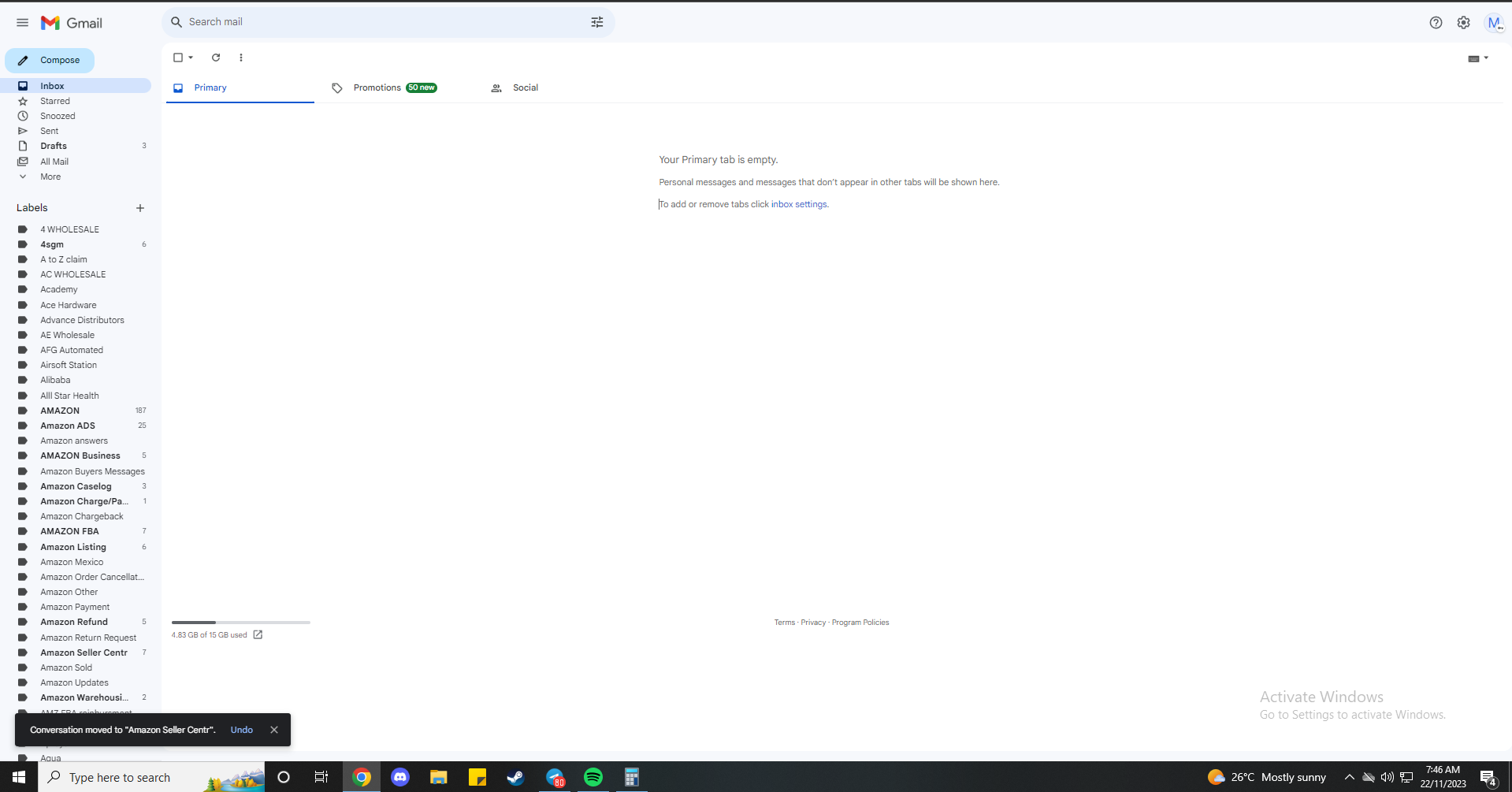1512x792 pixels.
Task: Open the All Mail folder
Action: (76, 162)
